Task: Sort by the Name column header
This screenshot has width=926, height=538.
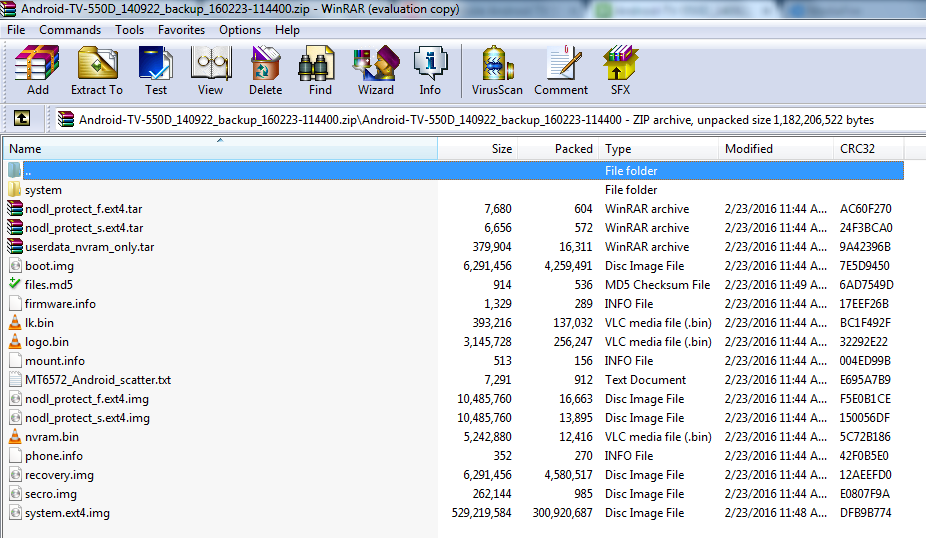Action: (220, 149)
